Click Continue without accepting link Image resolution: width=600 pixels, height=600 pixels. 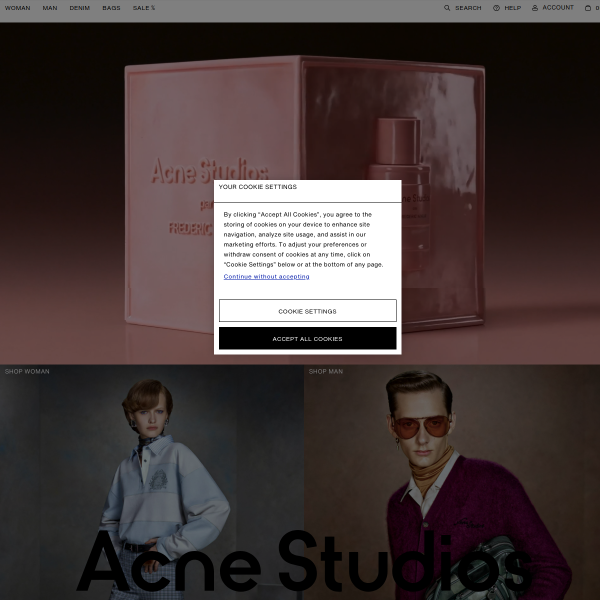point(266,277)
